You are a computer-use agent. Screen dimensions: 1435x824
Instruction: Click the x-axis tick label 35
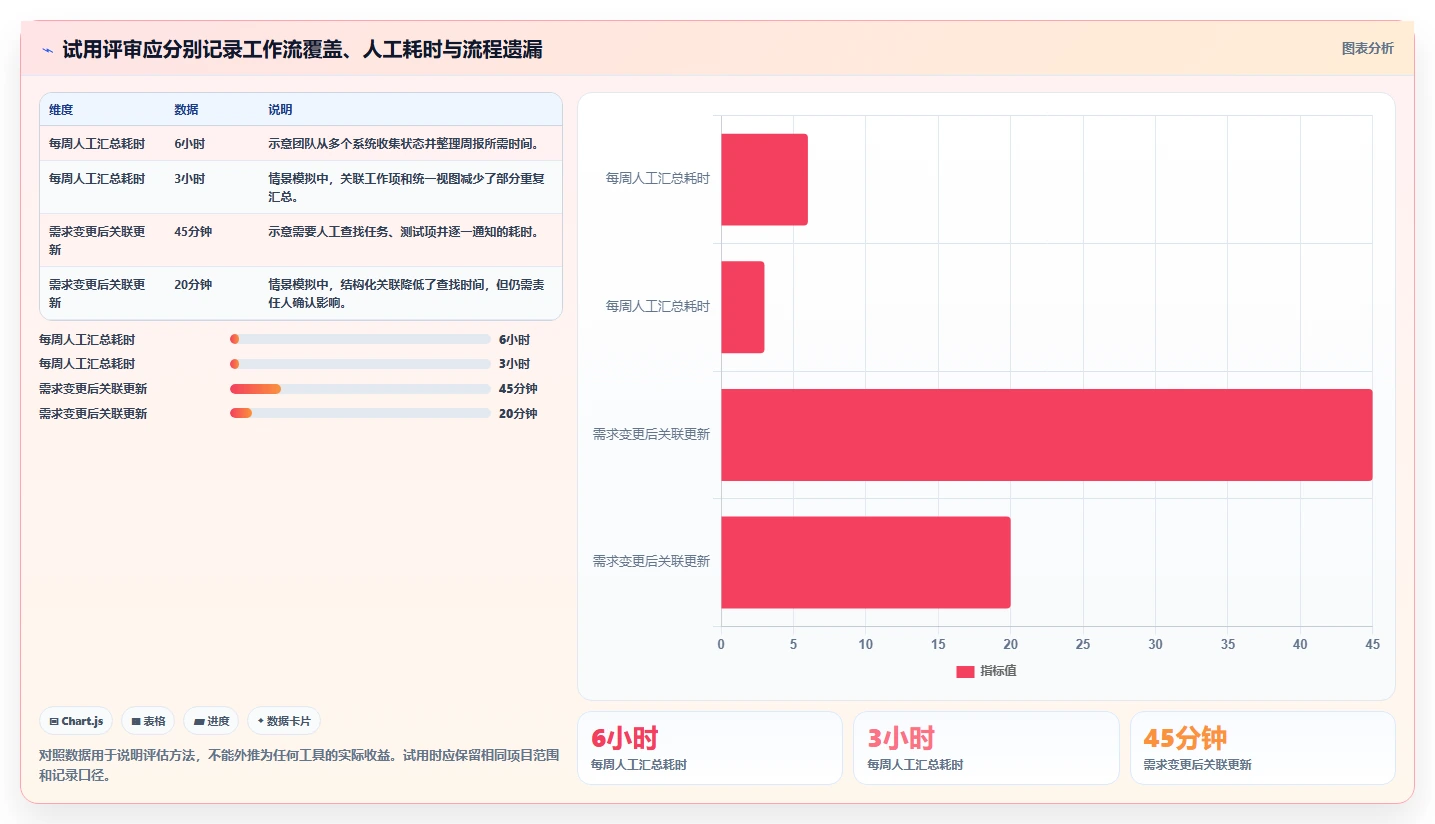pyautogui.click(x=1228, y=645)
